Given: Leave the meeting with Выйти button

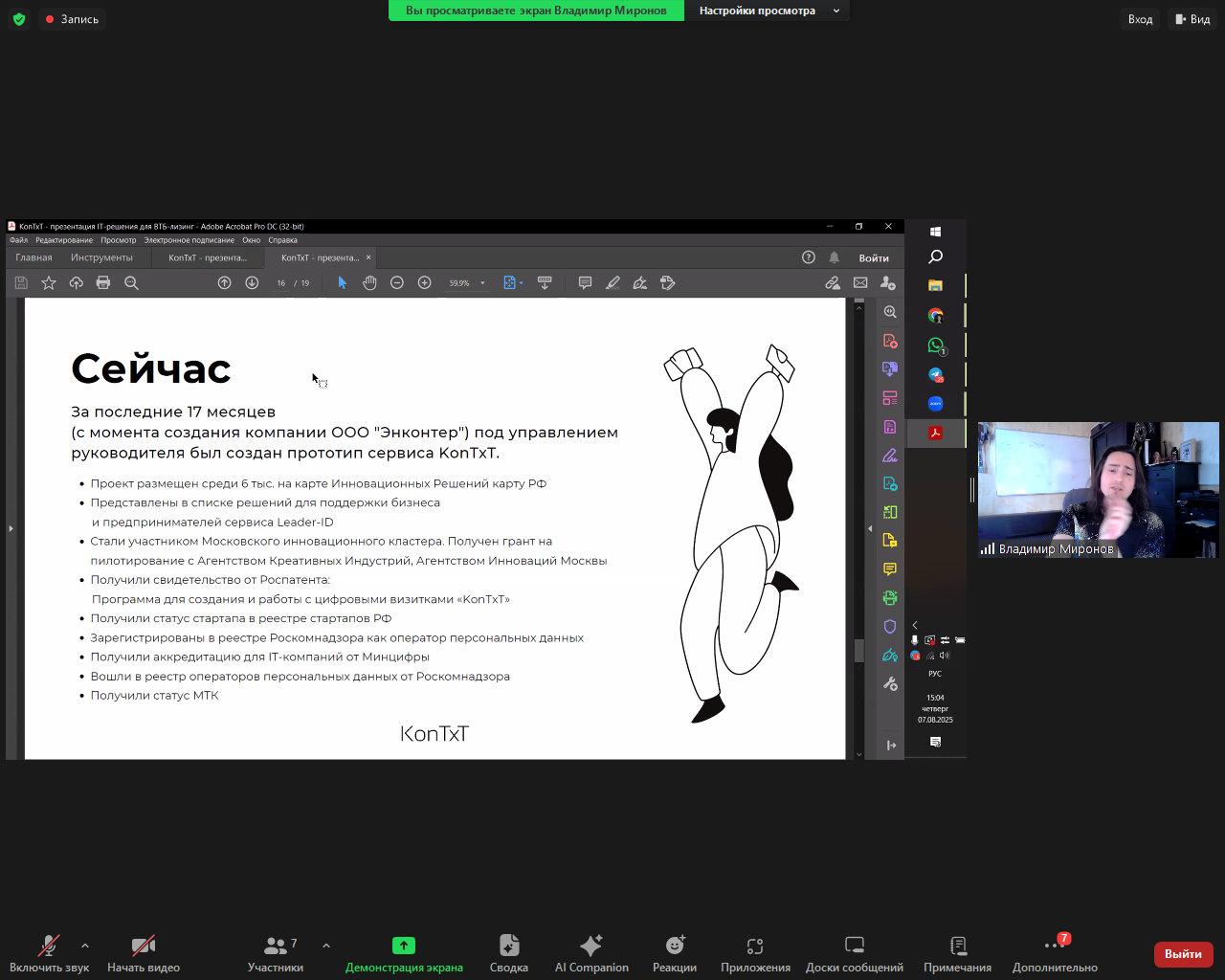Looking at the screenshot, I should click(x=1183, y=954).
